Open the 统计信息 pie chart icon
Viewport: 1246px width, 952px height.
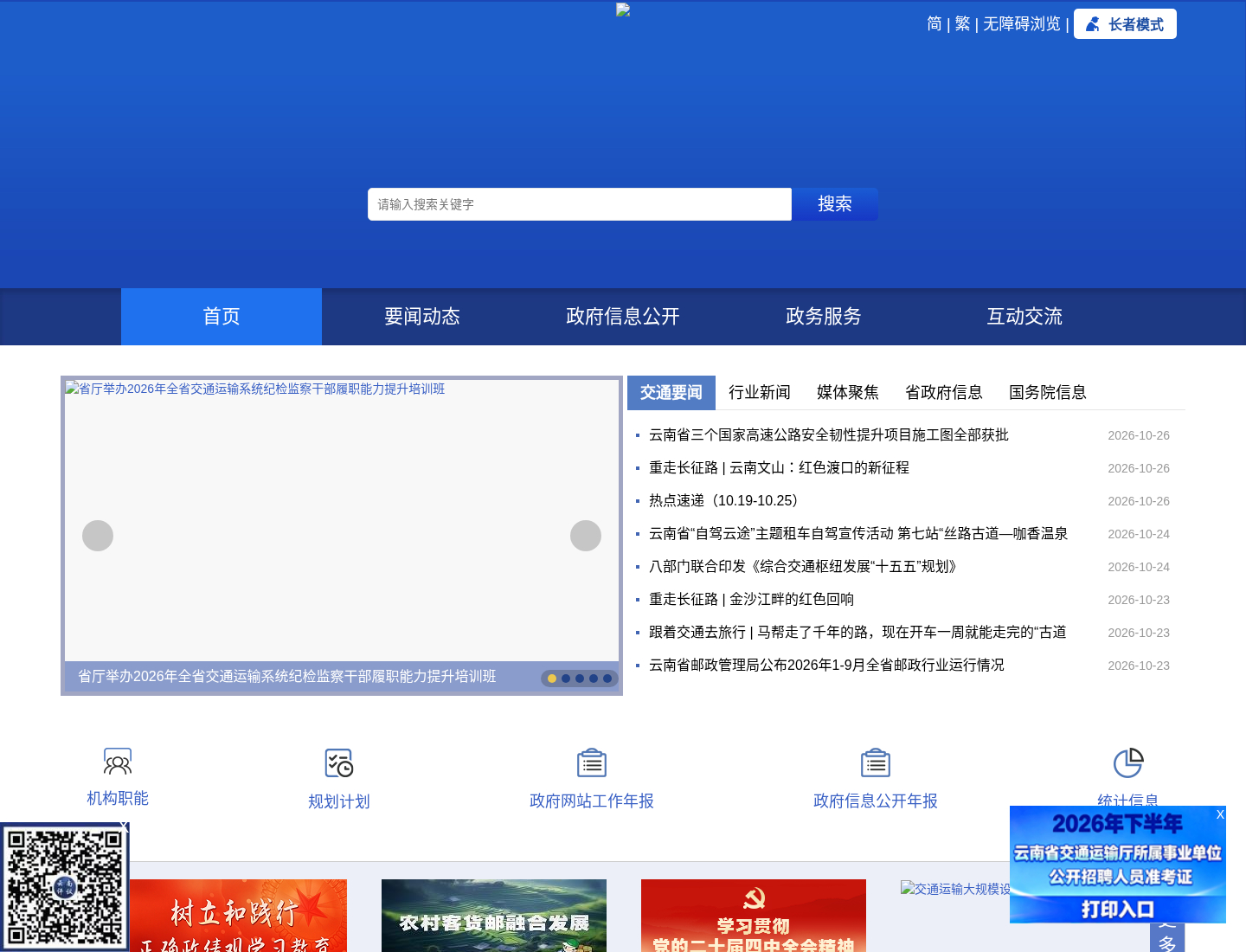click(1128, 763)
